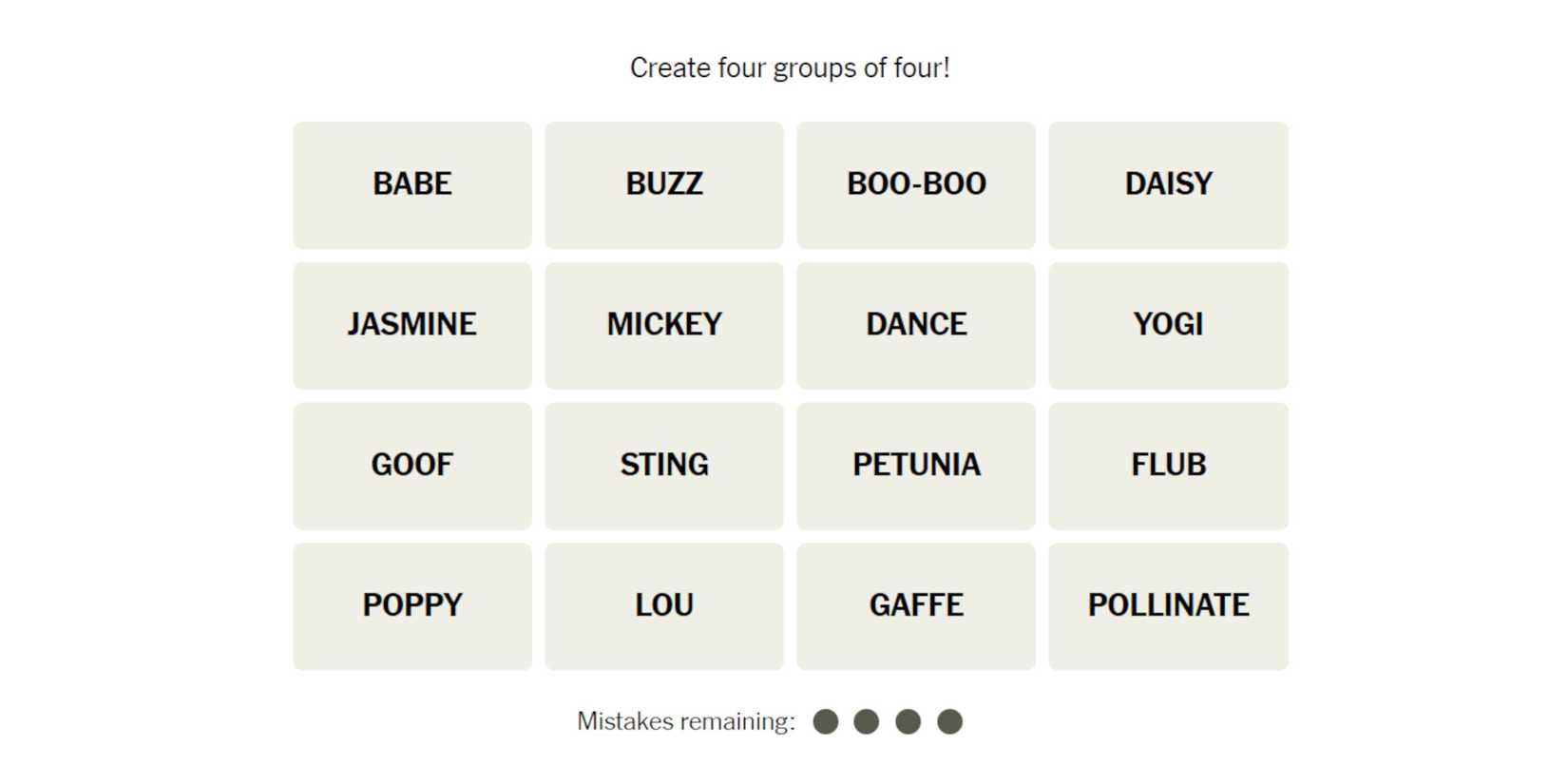Select the YOGI tile
The width and height of the screenshot is (1568, 784).
tap(1168, 325)
